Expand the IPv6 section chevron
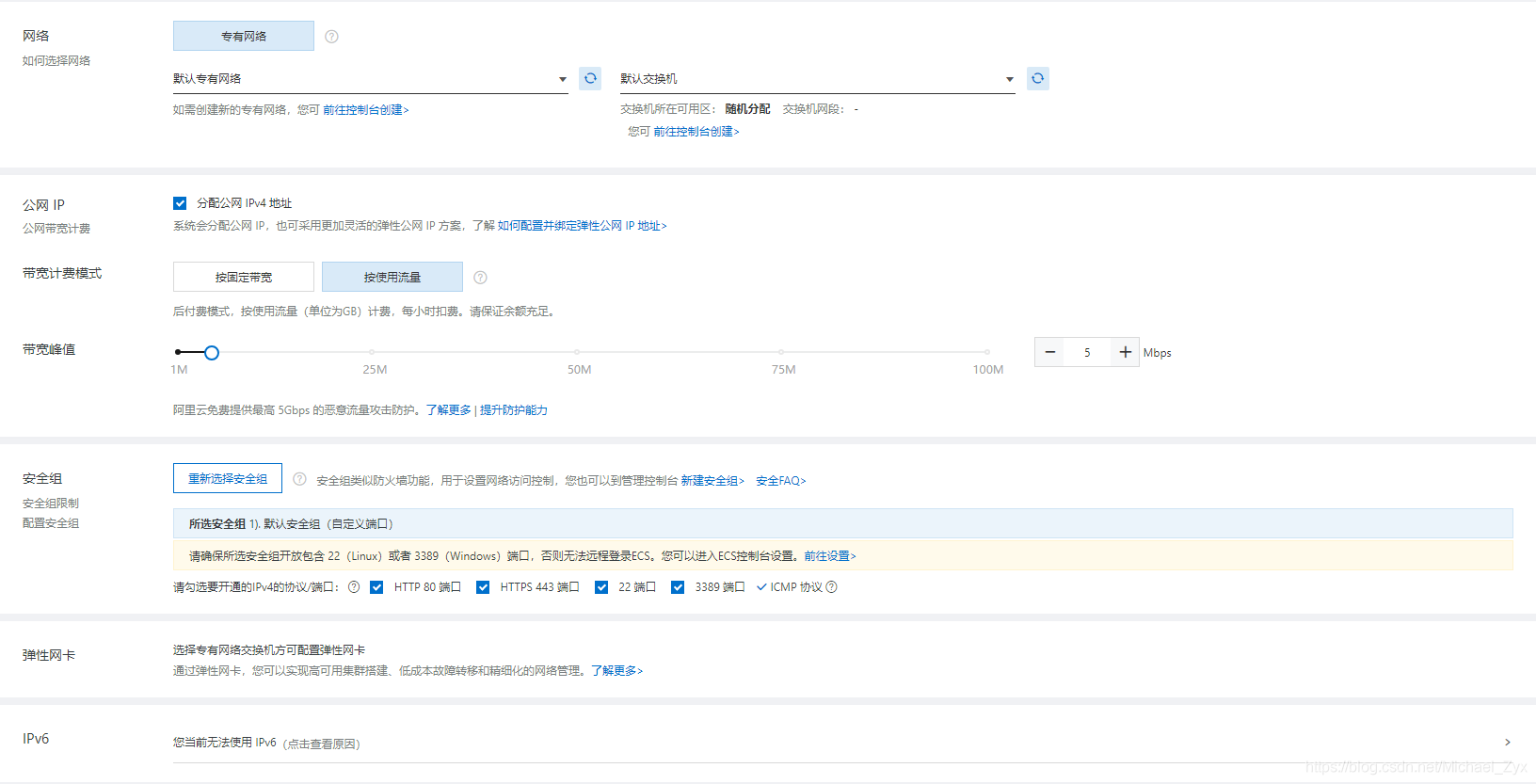Image resolution: width=1536 pixels, height=784 pixels. coord(1507,743)
